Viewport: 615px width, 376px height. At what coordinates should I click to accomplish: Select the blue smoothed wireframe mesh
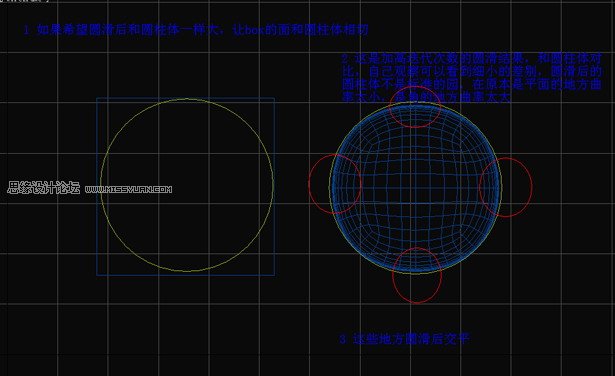pos(415,187)
